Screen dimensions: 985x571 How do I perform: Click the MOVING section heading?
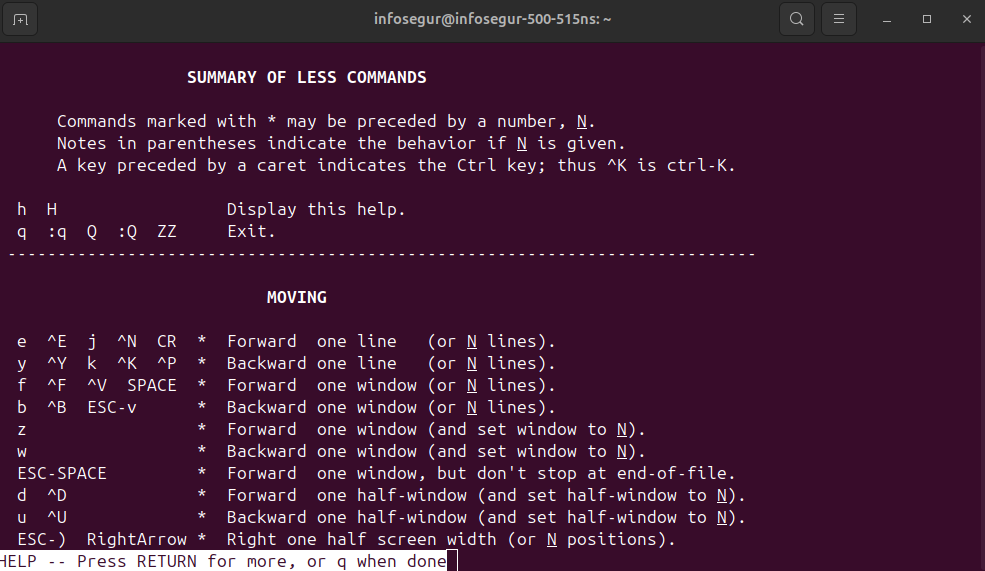[x=296, y=297]
